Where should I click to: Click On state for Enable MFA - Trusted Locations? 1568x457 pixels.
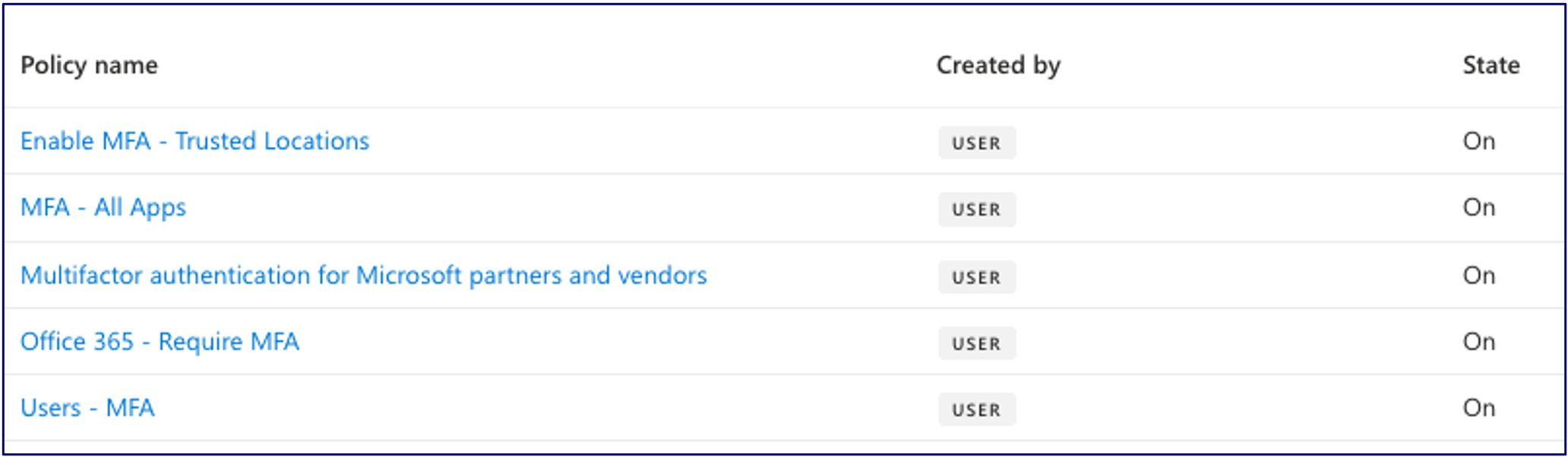1479,141
